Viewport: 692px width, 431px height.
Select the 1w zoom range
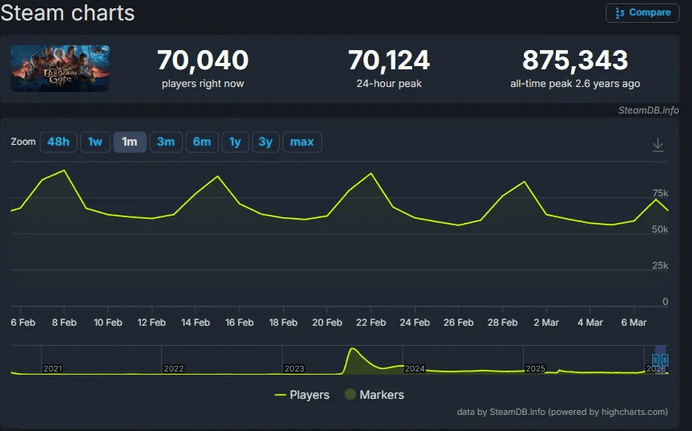(95, 142)
